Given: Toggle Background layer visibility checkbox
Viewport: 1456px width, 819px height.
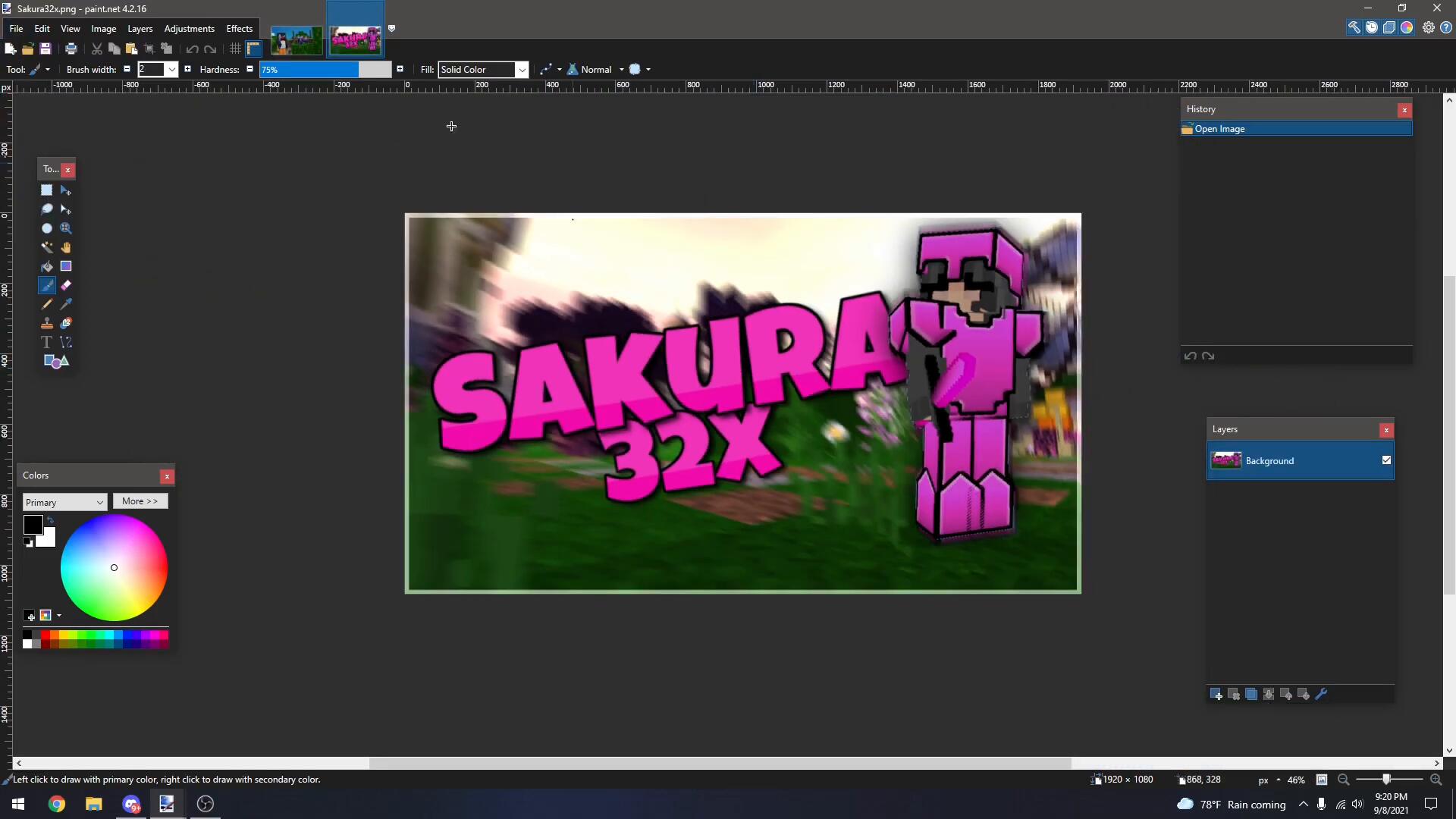Looking at the screenshot, I should [x=1386, y=460].
